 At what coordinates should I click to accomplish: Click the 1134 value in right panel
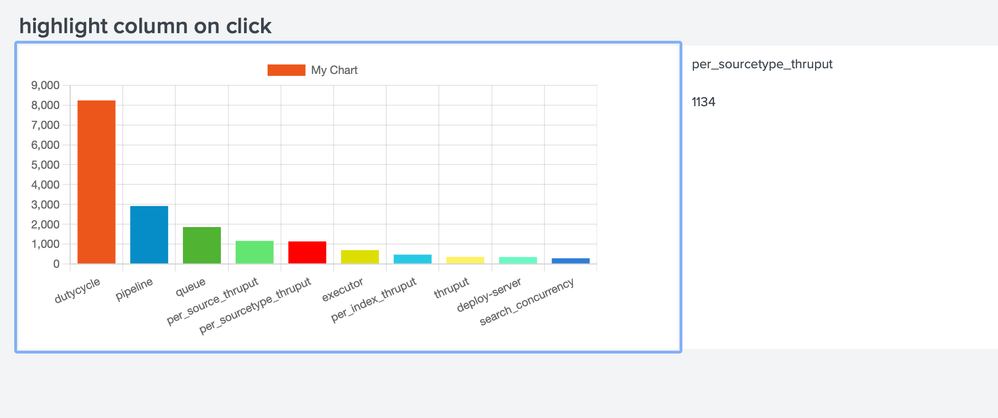704,102
